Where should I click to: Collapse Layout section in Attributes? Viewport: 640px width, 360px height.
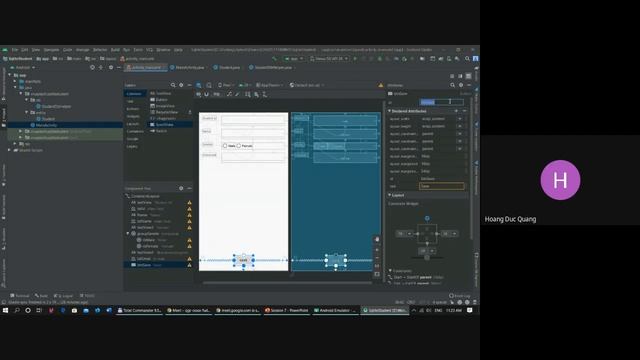point(389,195)
